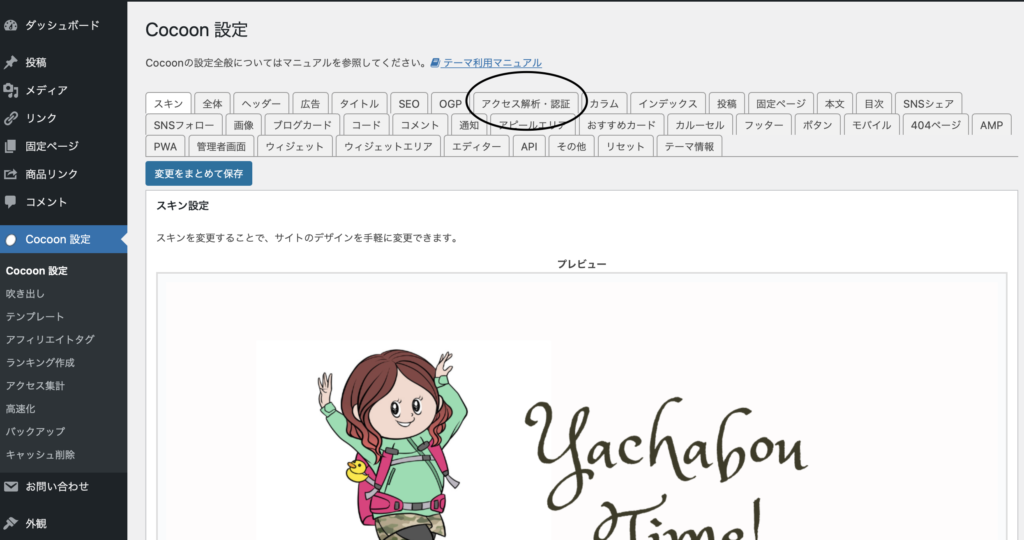Image resolution: width=1024 pixels, height=540 pixels.
Task: Click the skin preview image
Action: tap(581, 407)
